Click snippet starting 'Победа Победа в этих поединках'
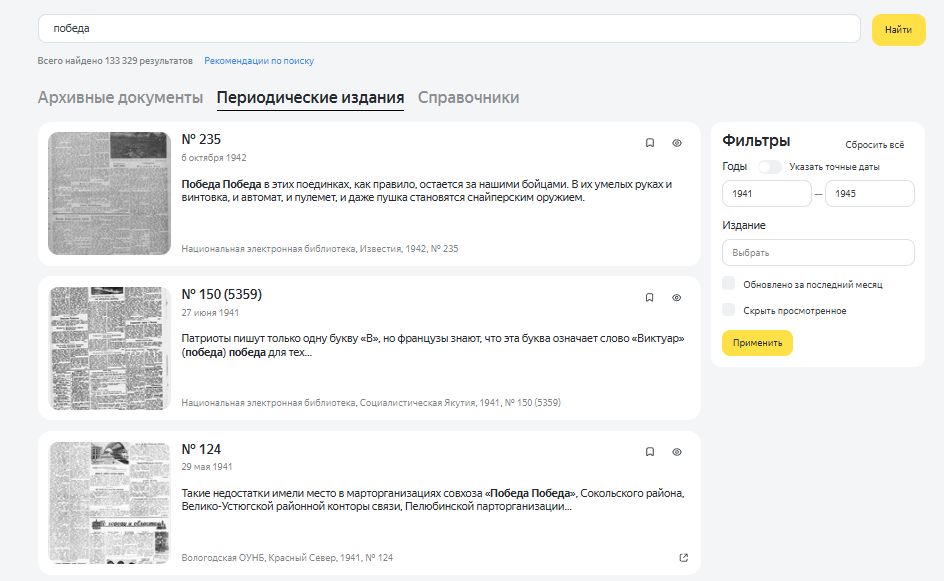The width and height of the screenshot is (944, 581). [x=426, y=191]
